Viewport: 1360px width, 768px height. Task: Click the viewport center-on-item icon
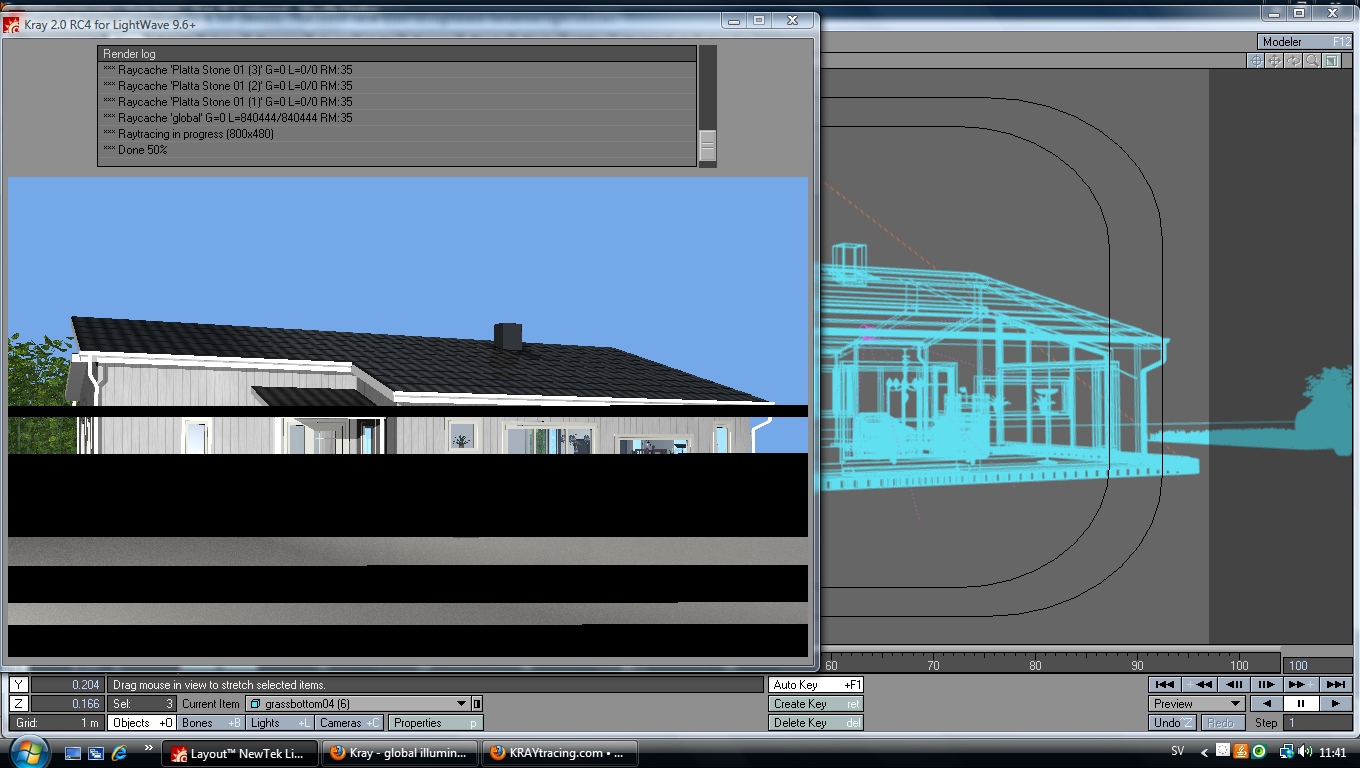click(1256, 61)
